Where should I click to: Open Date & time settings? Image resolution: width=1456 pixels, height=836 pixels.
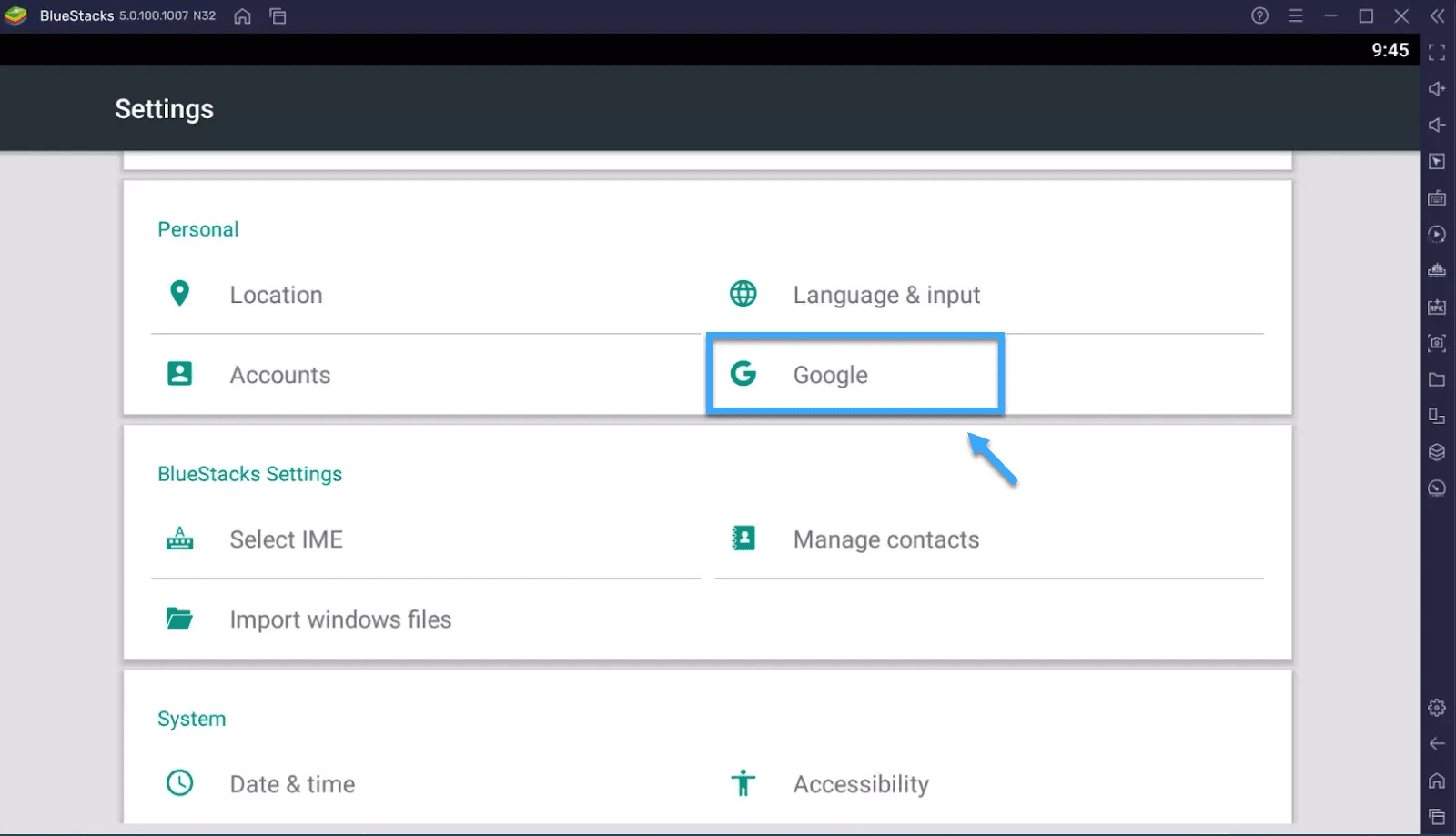click(x=426, y=784)
